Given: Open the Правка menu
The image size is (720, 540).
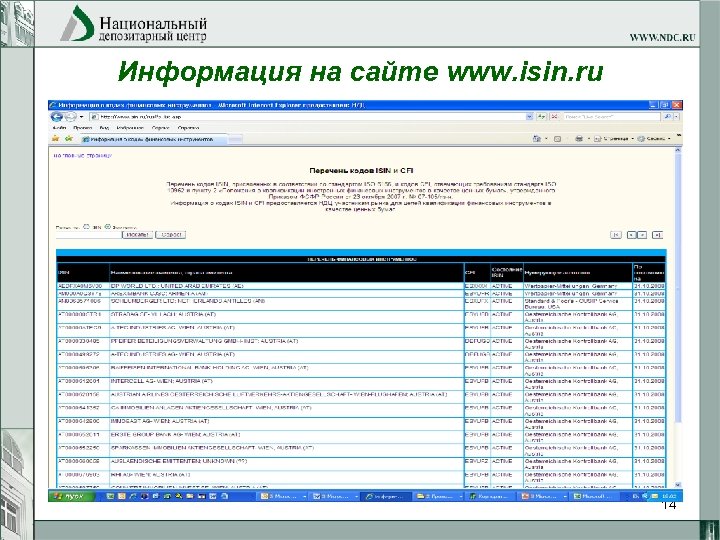Looking at the screenshot, I should [x=83, y=128].
